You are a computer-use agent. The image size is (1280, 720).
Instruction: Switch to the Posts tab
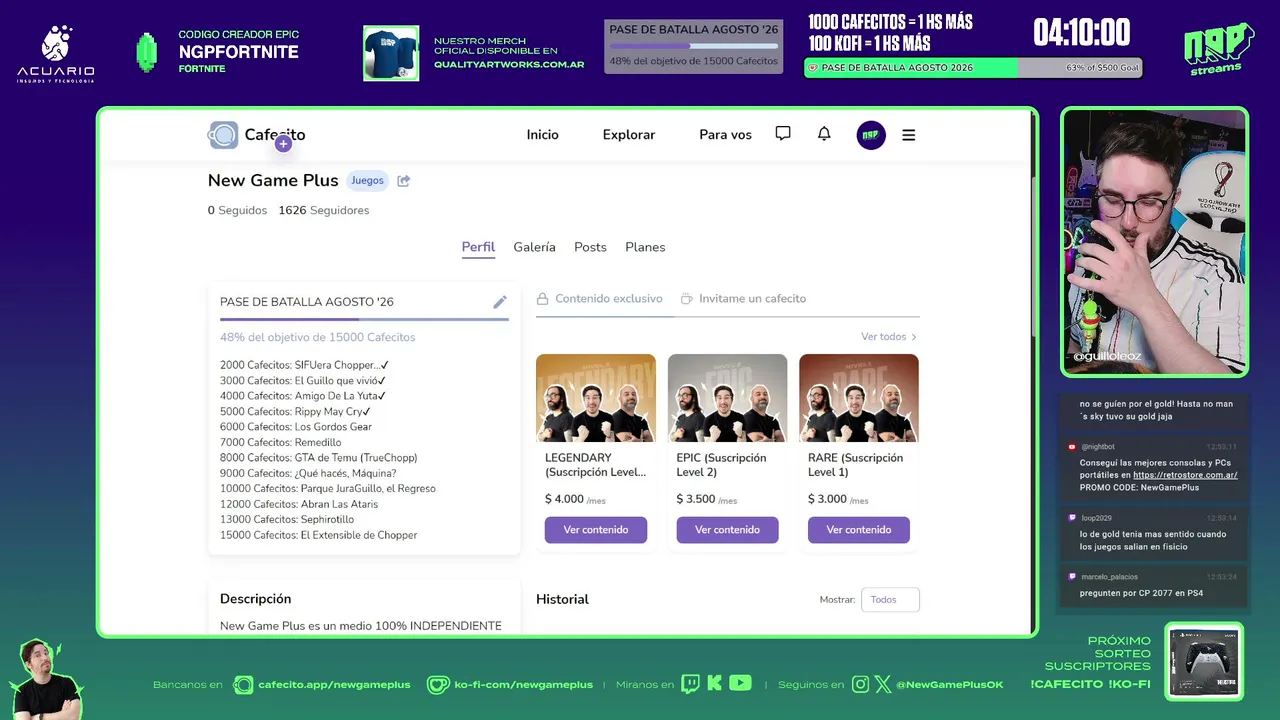pyautogui.click(x=590, y=247)
